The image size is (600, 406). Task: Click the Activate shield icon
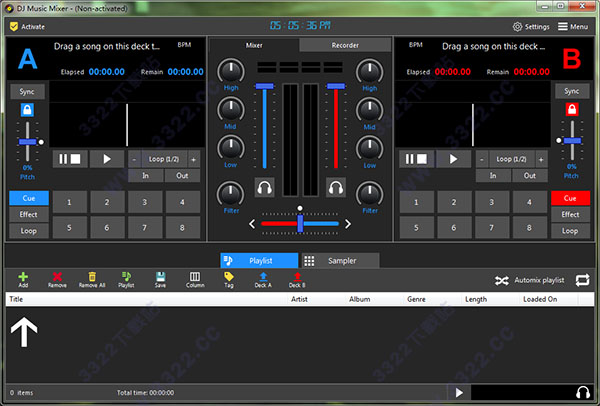tap(14, 26)
